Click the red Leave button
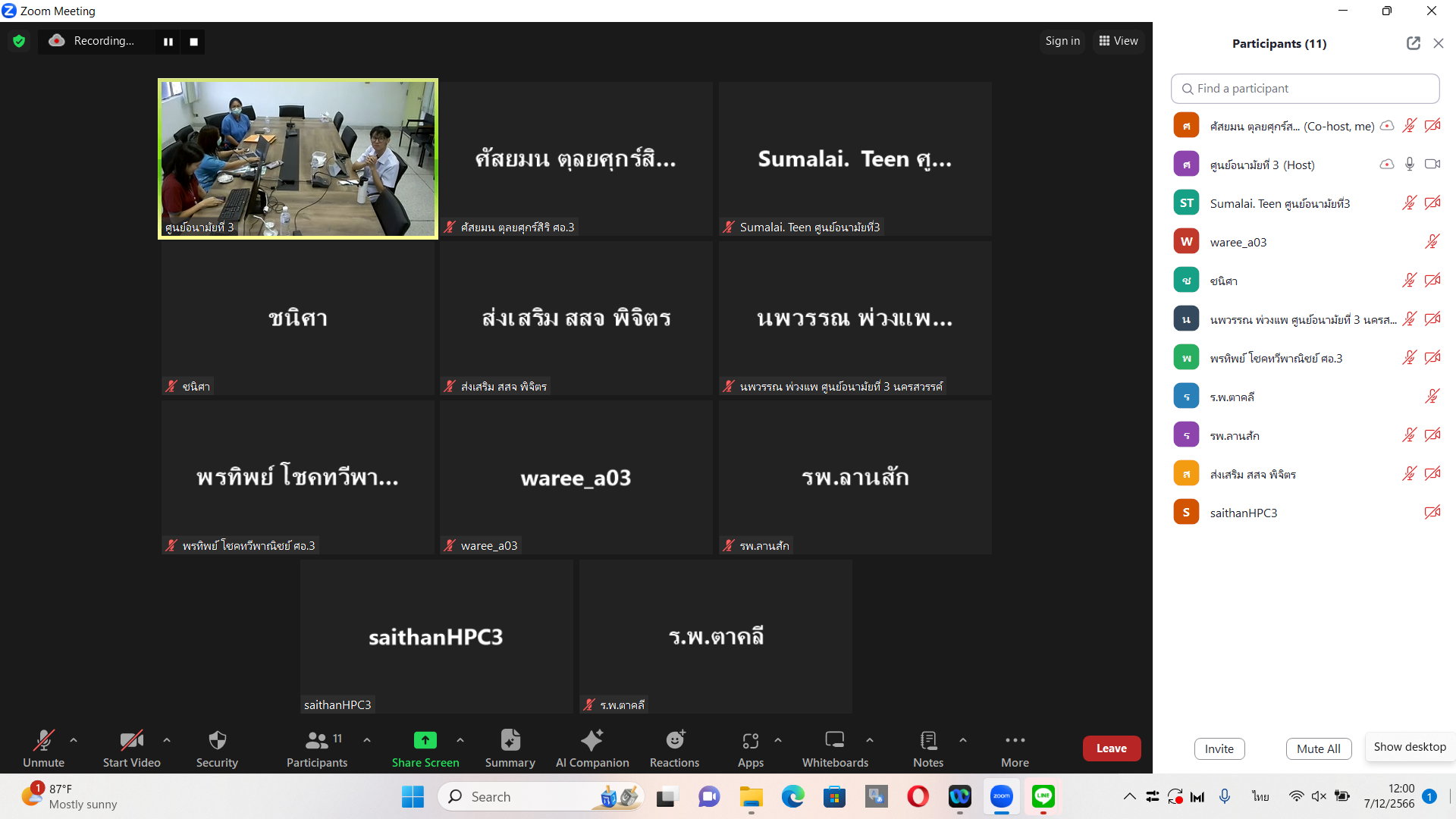 1112,748
